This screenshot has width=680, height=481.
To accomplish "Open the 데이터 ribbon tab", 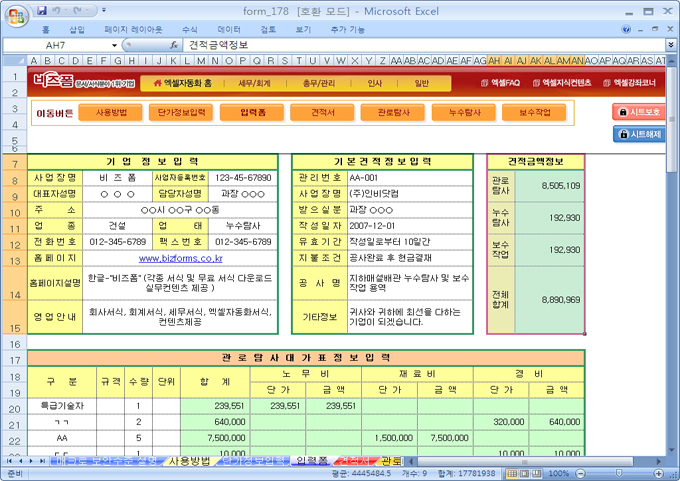I will (x=229, y=30).
